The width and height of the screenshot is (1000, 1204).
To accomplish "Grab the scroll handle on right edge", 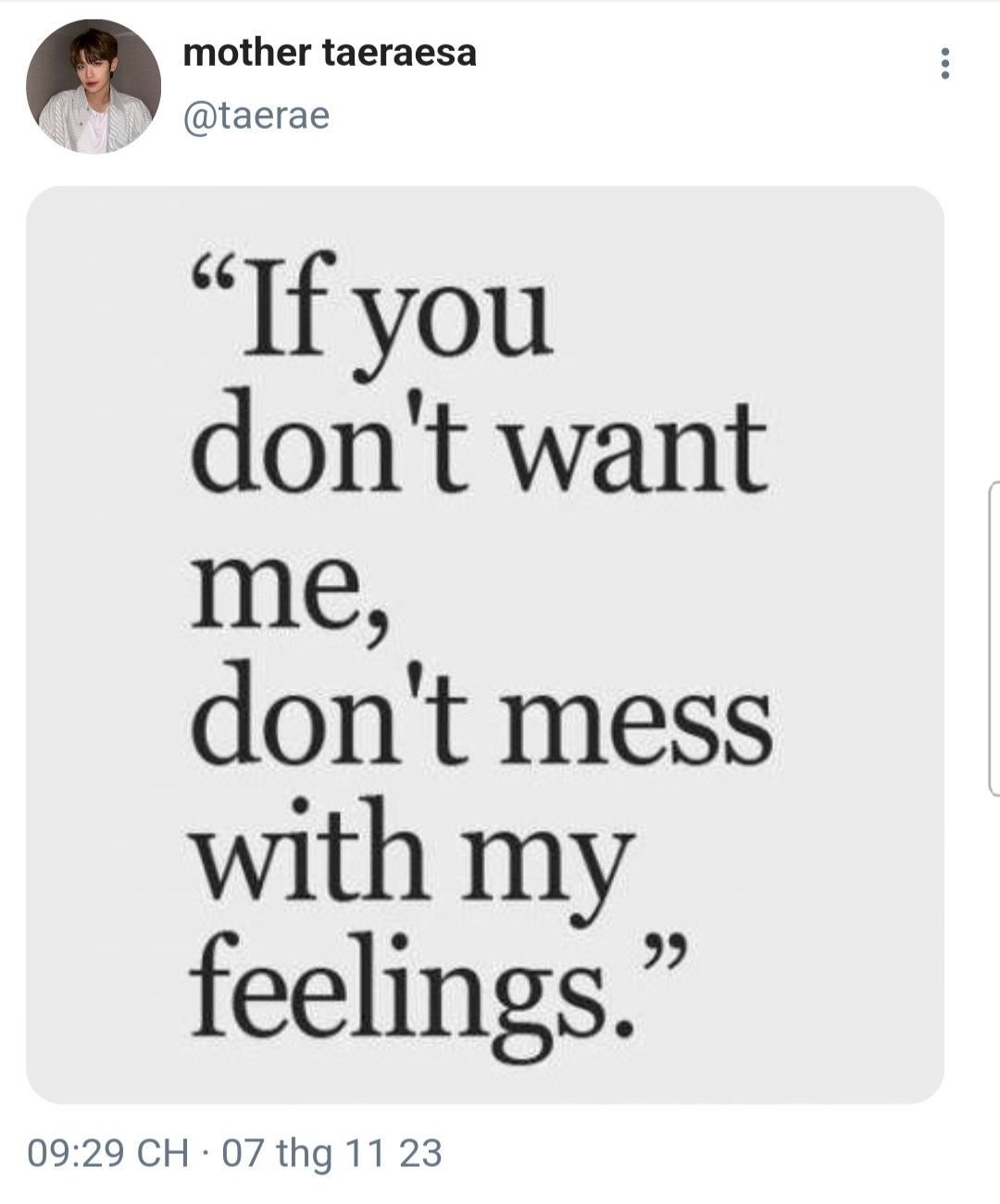I will tap(994, 638).
